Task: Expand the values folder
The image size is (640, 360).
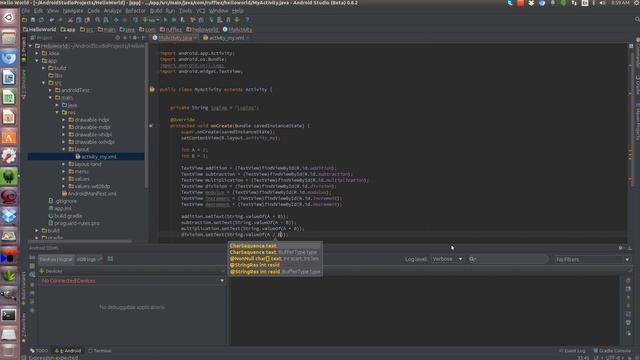Action: [x=63, y=179]
